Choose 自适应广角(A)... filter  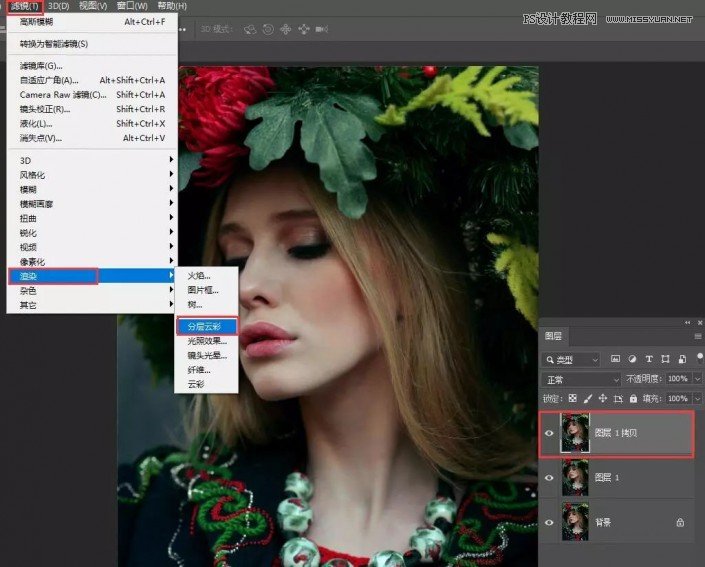[x=92, y=80]
